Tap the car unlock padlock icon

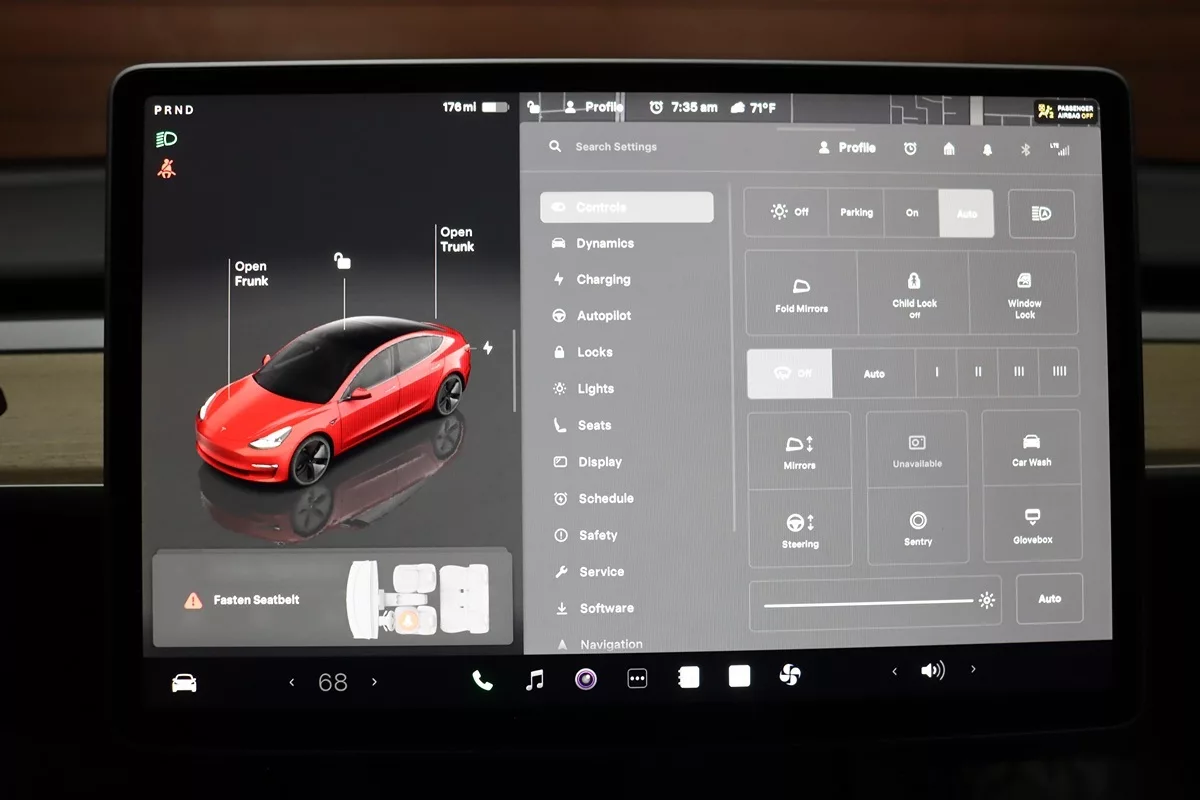pyautogui.click(x=343, y=261)
